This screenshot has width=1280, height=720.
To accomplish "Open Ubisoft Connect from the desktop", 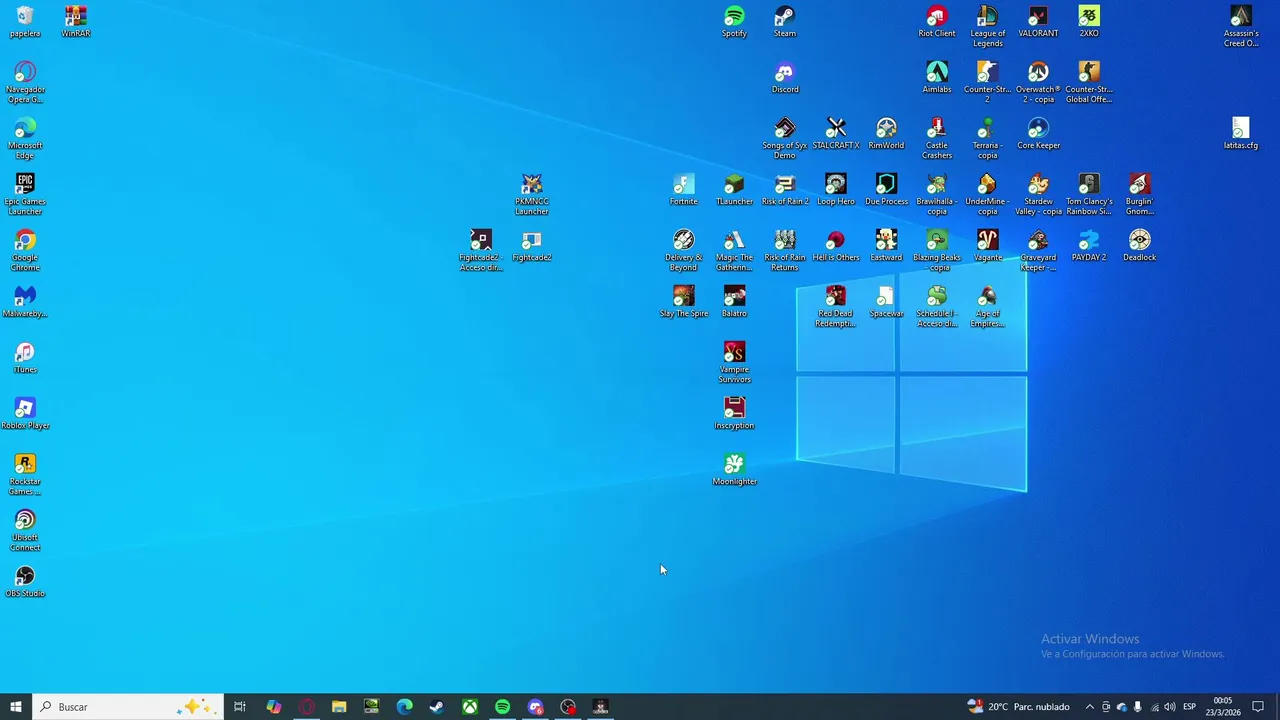I will 25,530.
